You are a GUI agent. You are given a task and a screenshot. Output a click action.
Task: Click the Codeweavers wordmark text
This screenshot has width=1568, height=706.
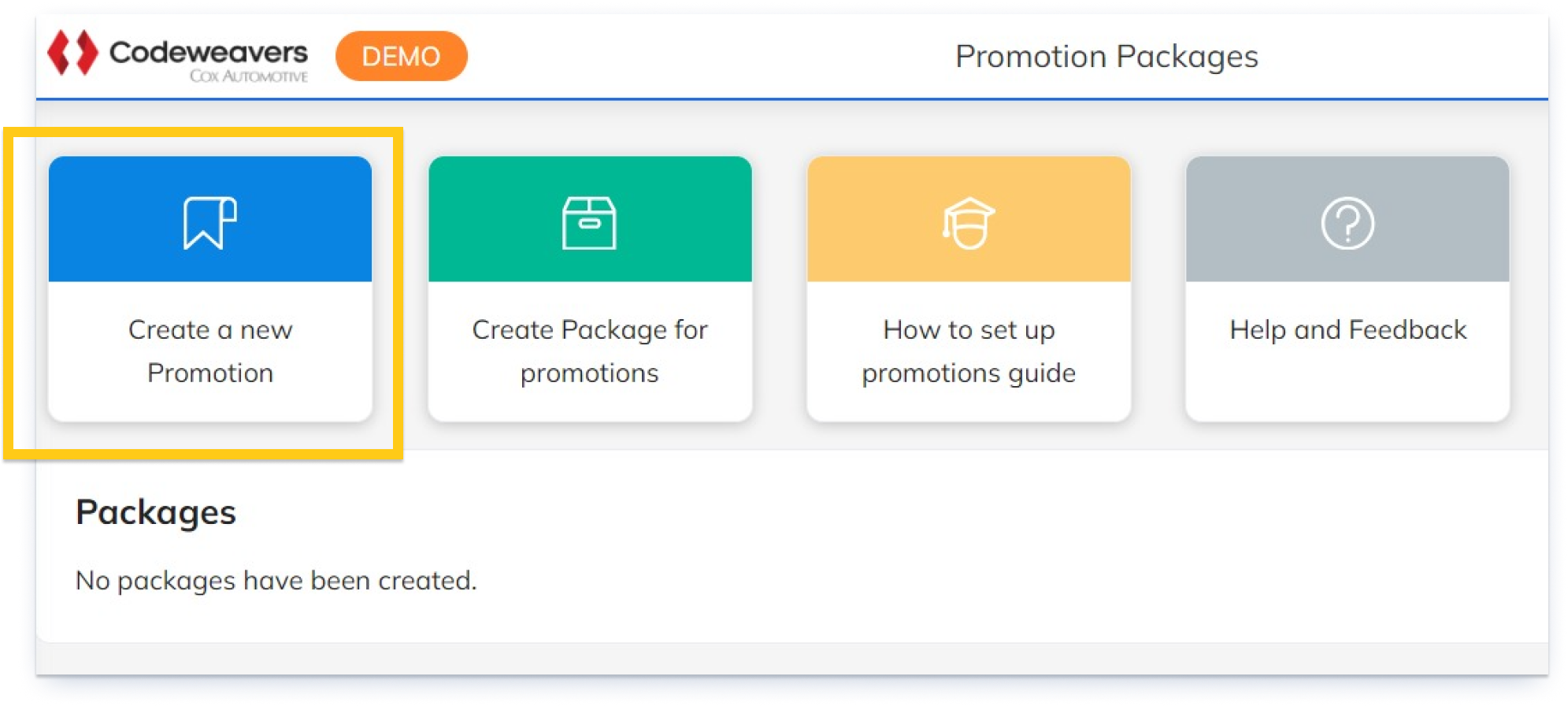[209, 51]
